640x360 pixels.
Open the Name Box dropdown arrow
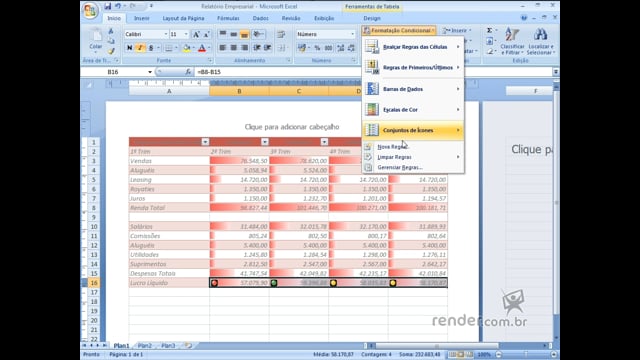click(150, 72)
